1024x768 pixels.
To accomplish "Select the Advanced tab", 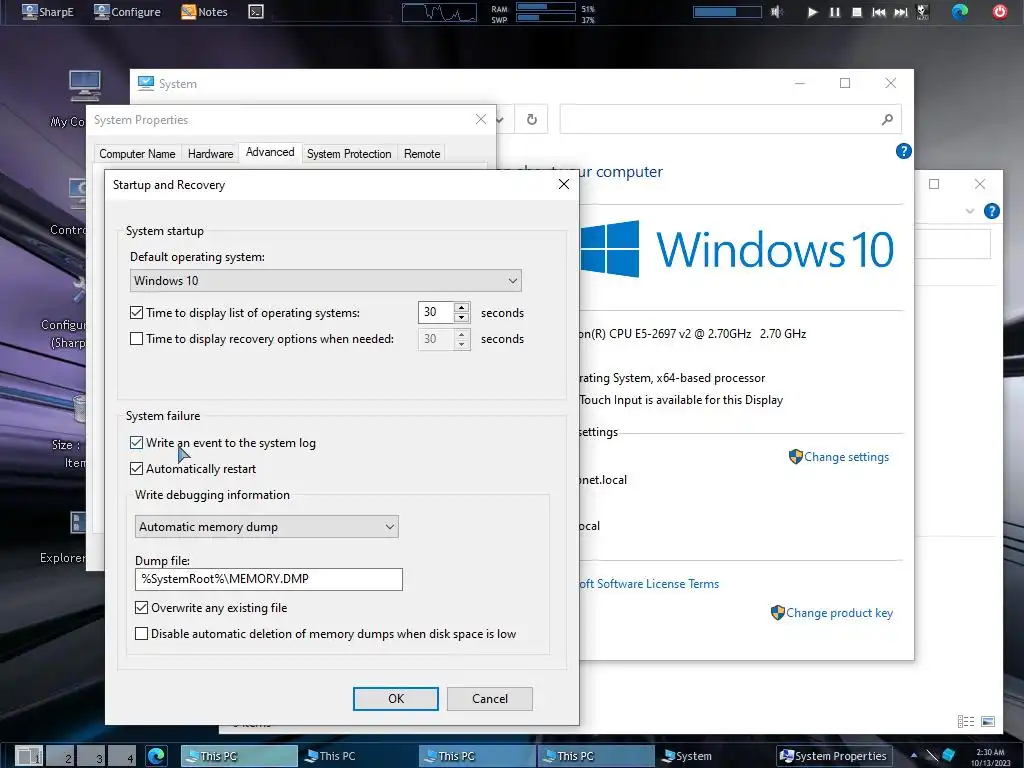I will point(270,152).
